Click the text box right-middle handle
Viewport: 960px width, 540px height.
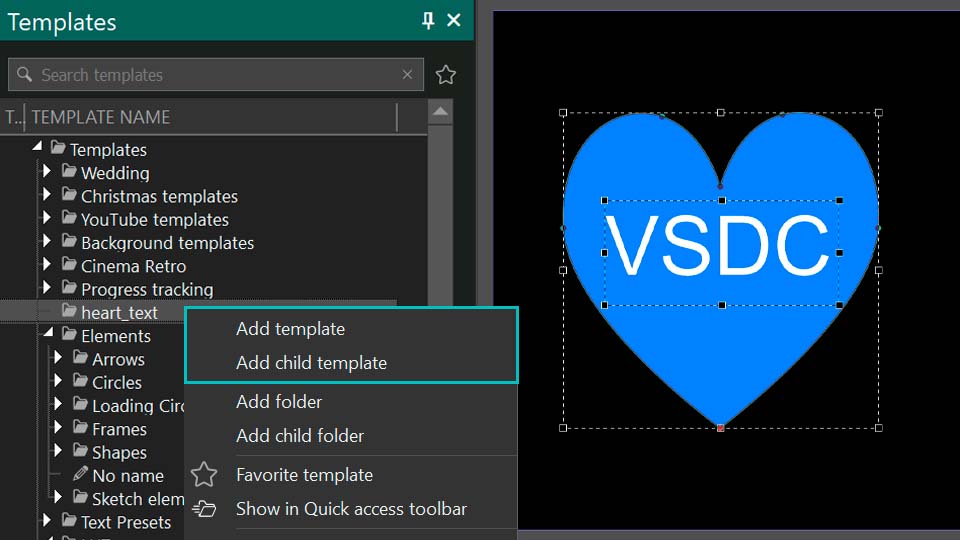pyautogui.click(x=839, y=252)
